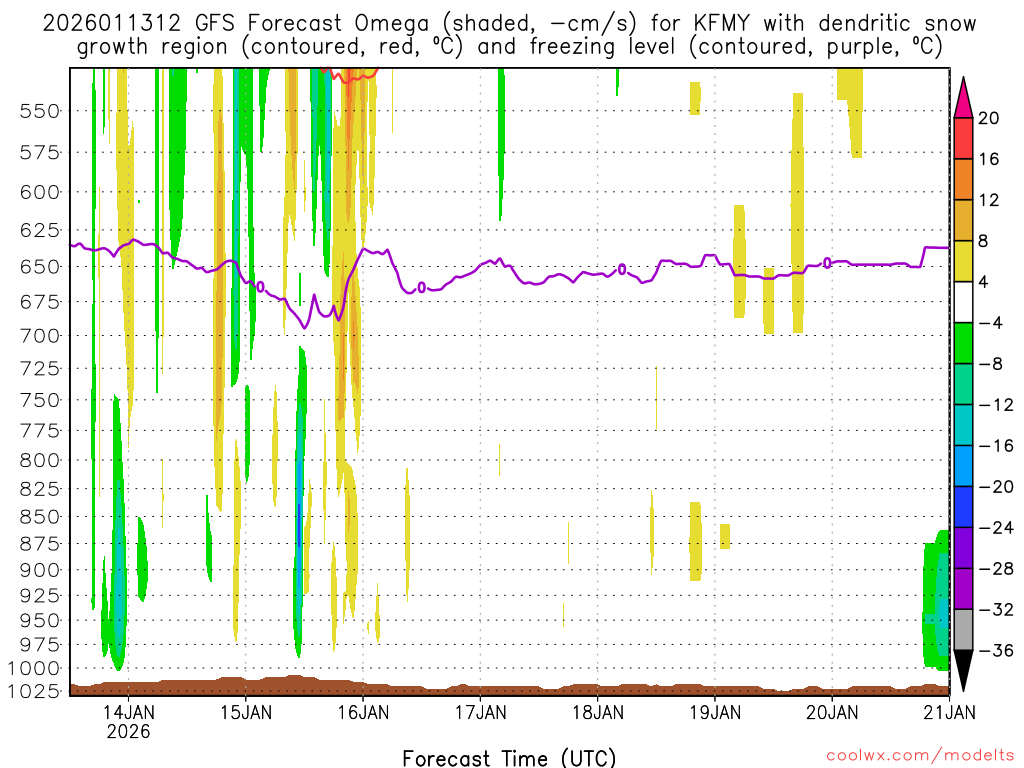The height and width of the screenshot is (768, 1024).
Task: Click the 19JAN date label on time axis
Action: coord(715,712)
